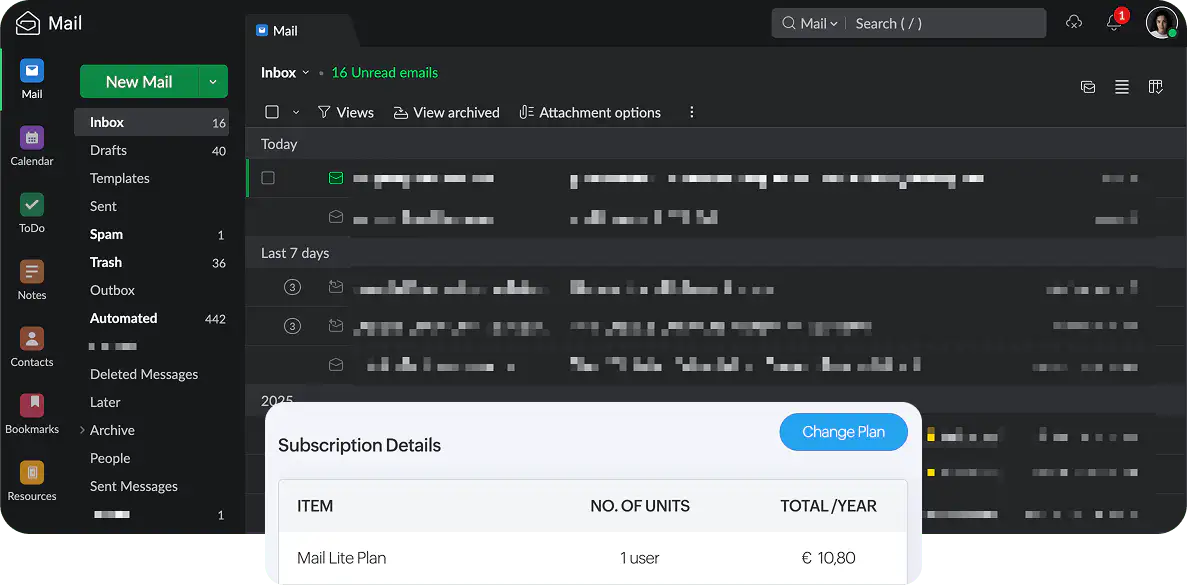
Task: Select the first email's checkbox
Action: (x=268, y=178)
